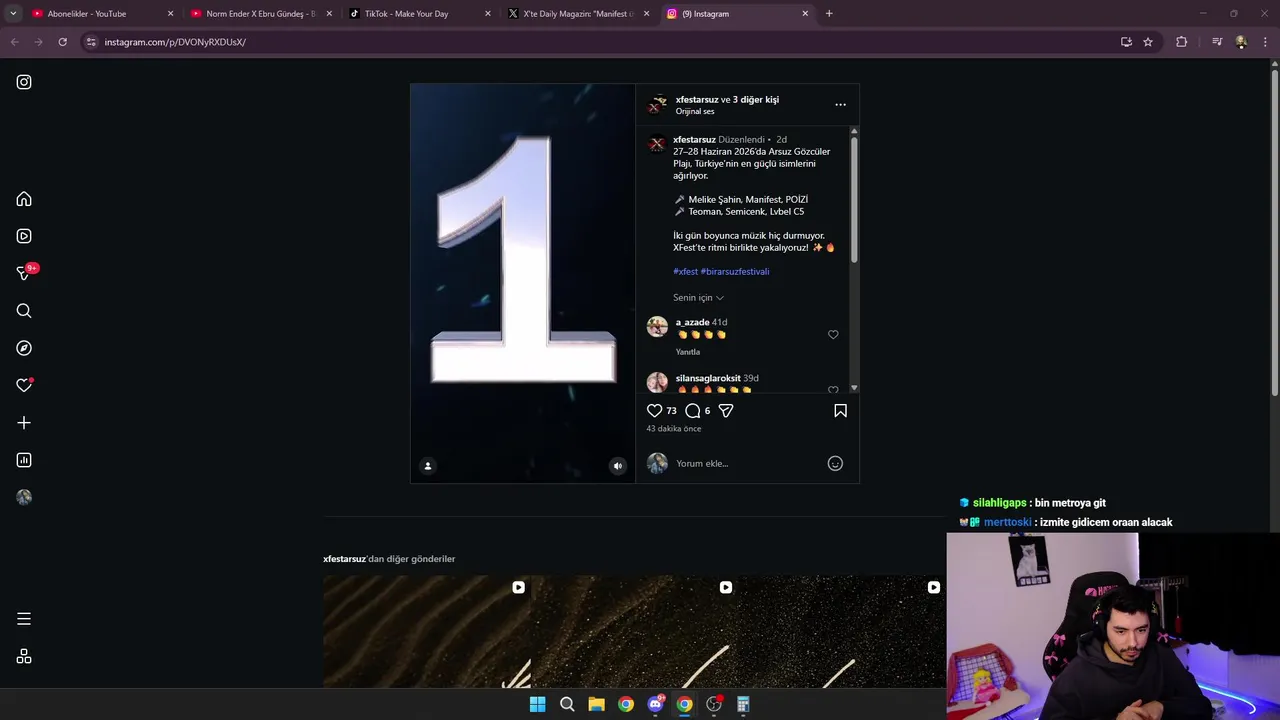Open the dashboard chart icon in sidebar
The height and width of the screenshot is (720, 1280).
24,460
